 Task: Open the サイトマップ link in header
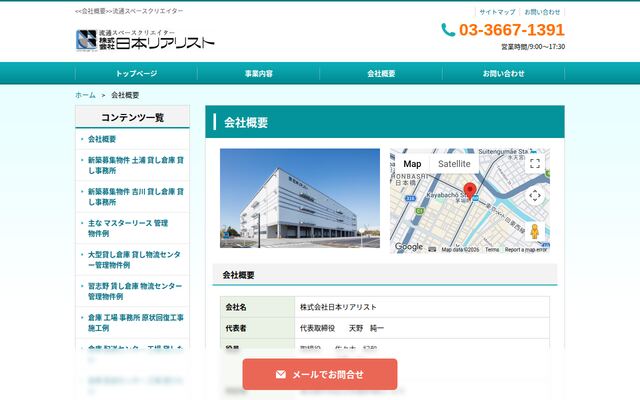pyautogui.click(x=498, y=12)
